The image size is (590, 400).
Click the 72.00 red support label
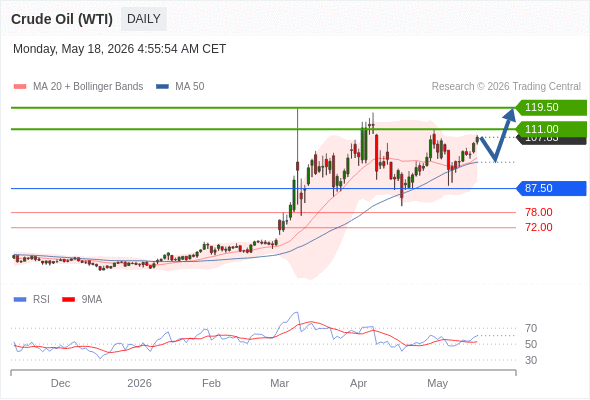[x=539, y=227]
